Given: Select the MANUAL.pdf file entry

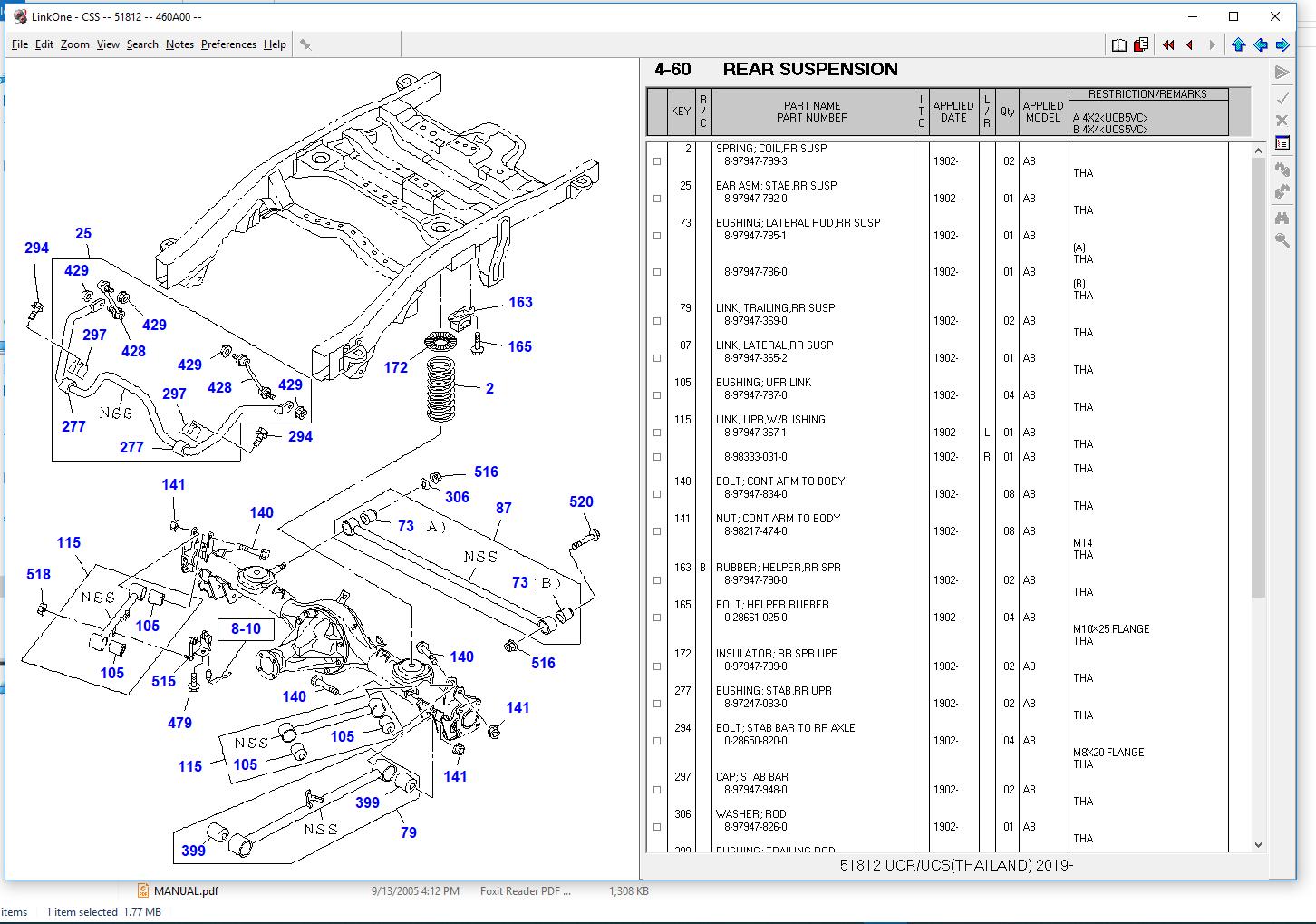Looking at the screenshot, I should click(186, 890).
